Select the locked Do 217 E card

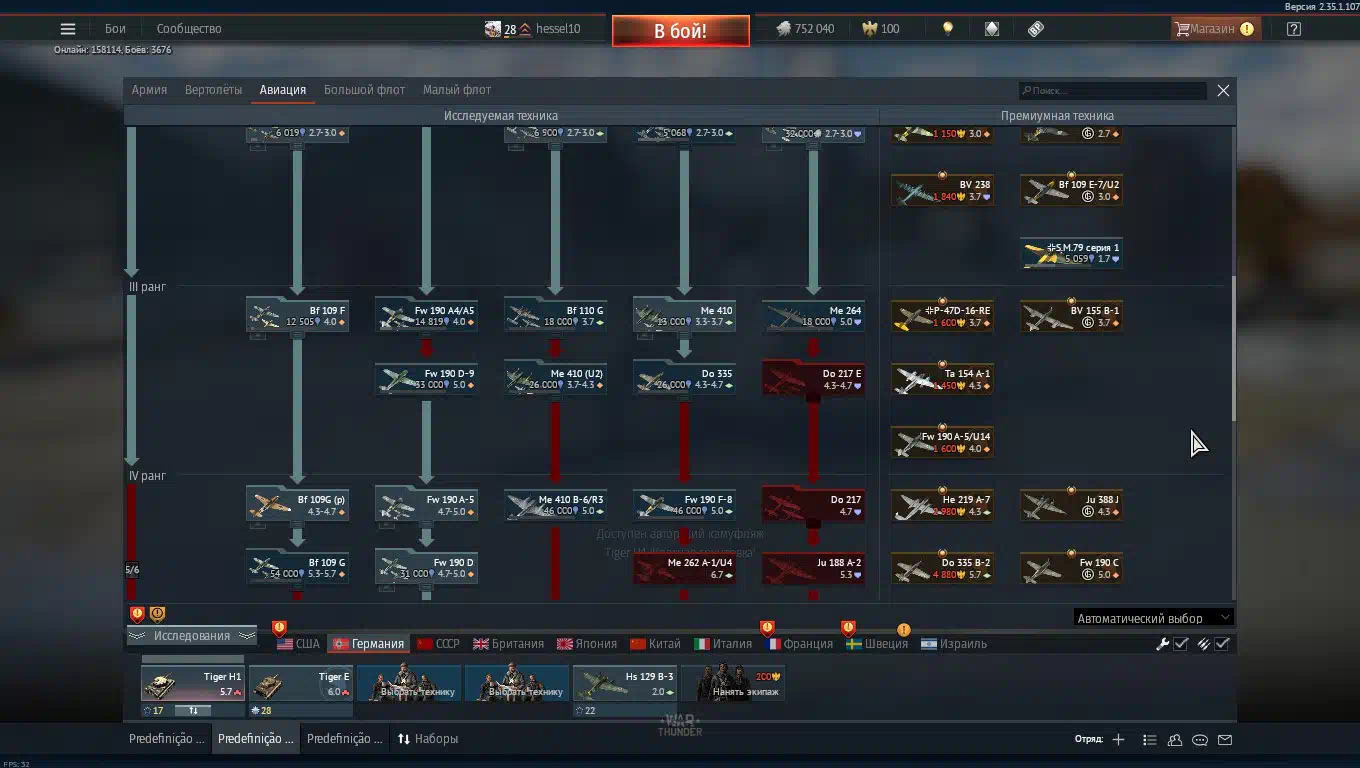[813, 379]
